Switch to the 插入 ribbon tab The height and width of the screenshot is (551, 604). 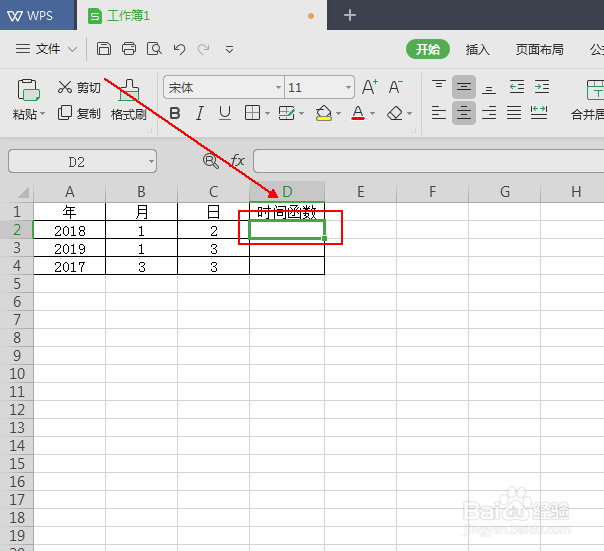point(477,49)
